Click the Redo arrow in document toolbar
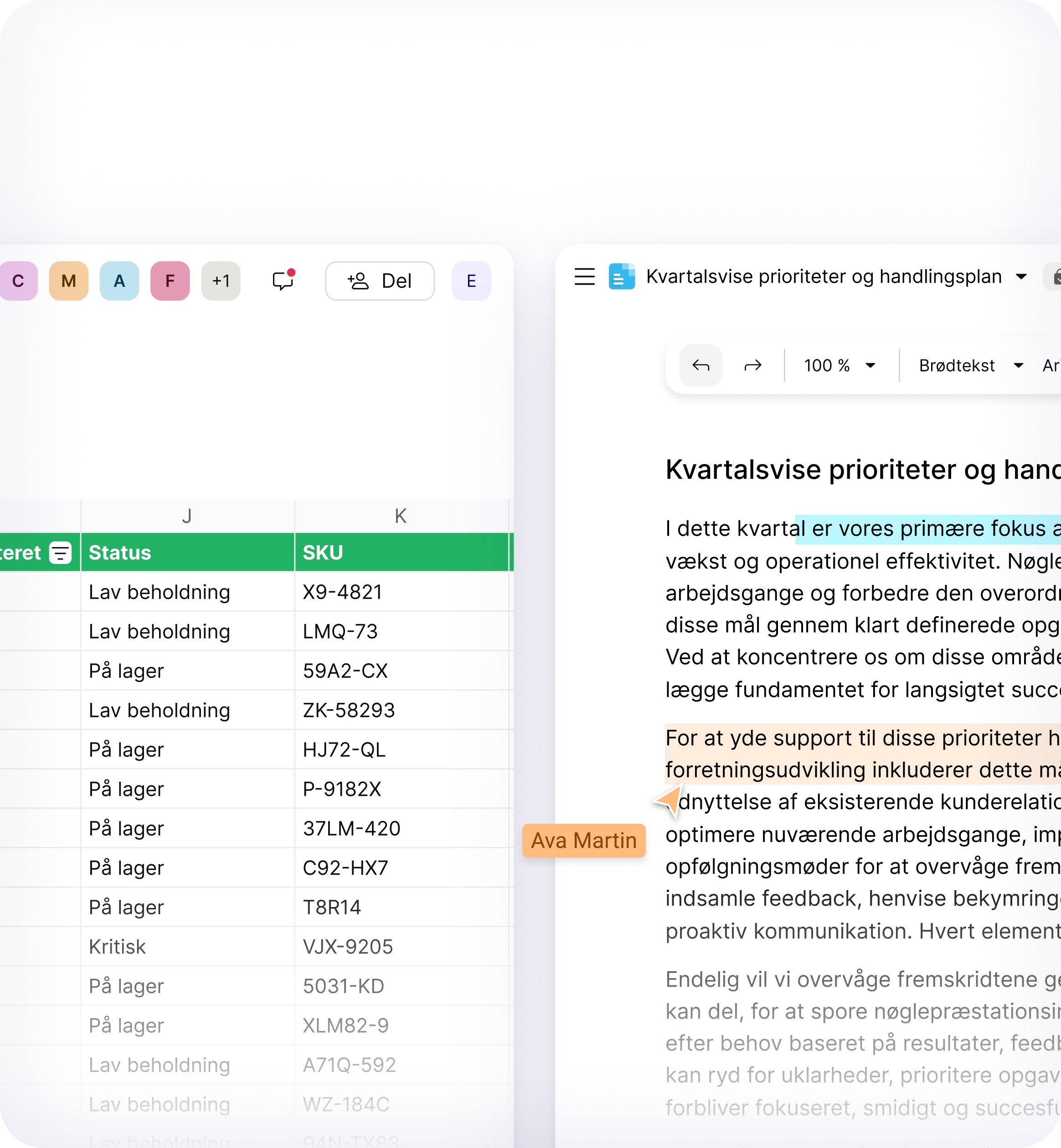 click(753, 365)
